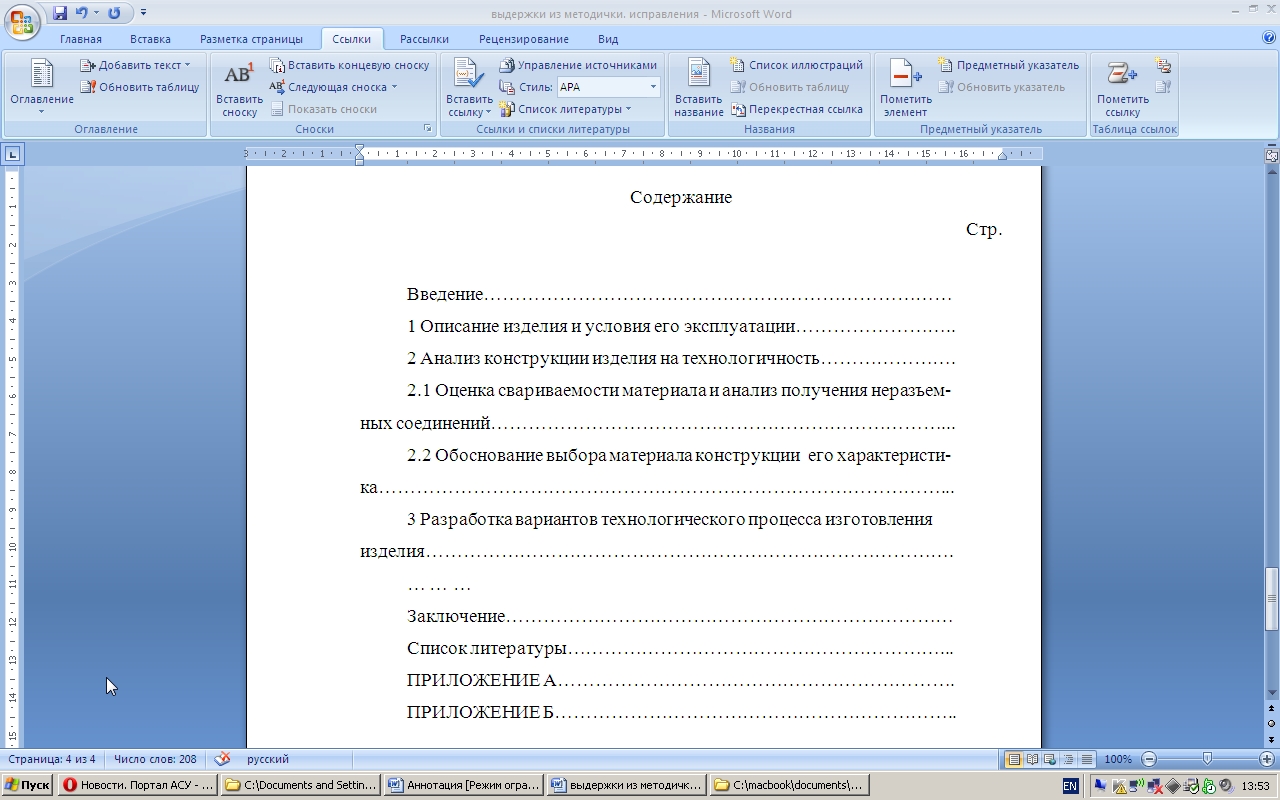The image size is (1280, 800).
Task: Select Full Screen Reading view
Action: click(1033, 759)
